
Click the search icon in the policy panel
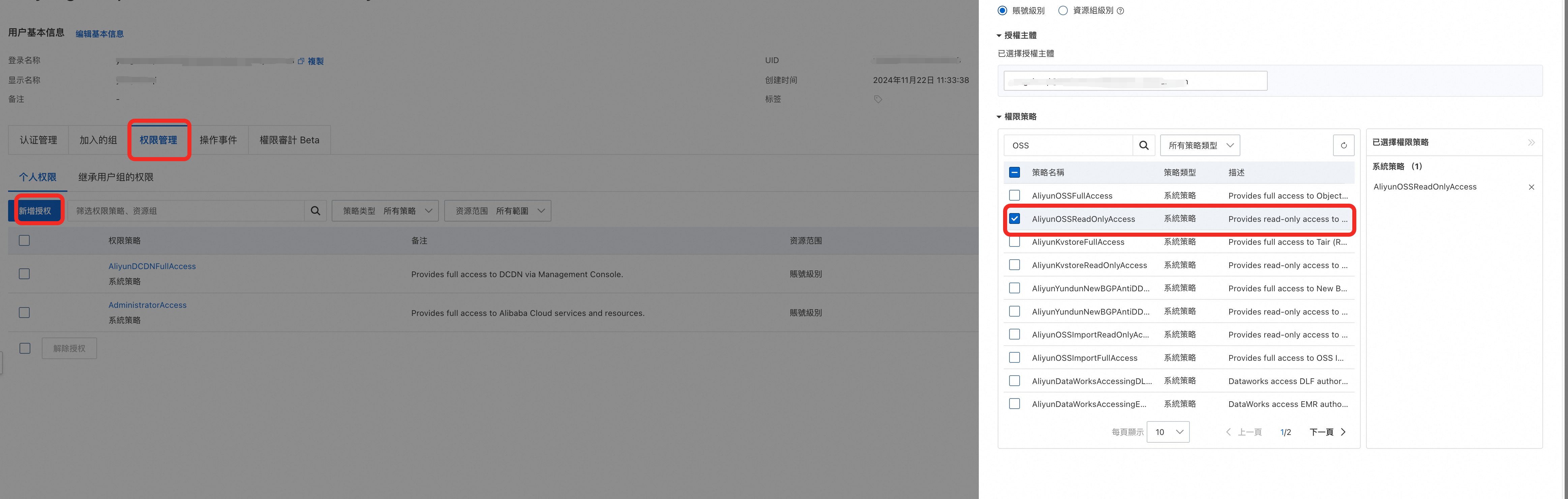[x=1143, y=145]
